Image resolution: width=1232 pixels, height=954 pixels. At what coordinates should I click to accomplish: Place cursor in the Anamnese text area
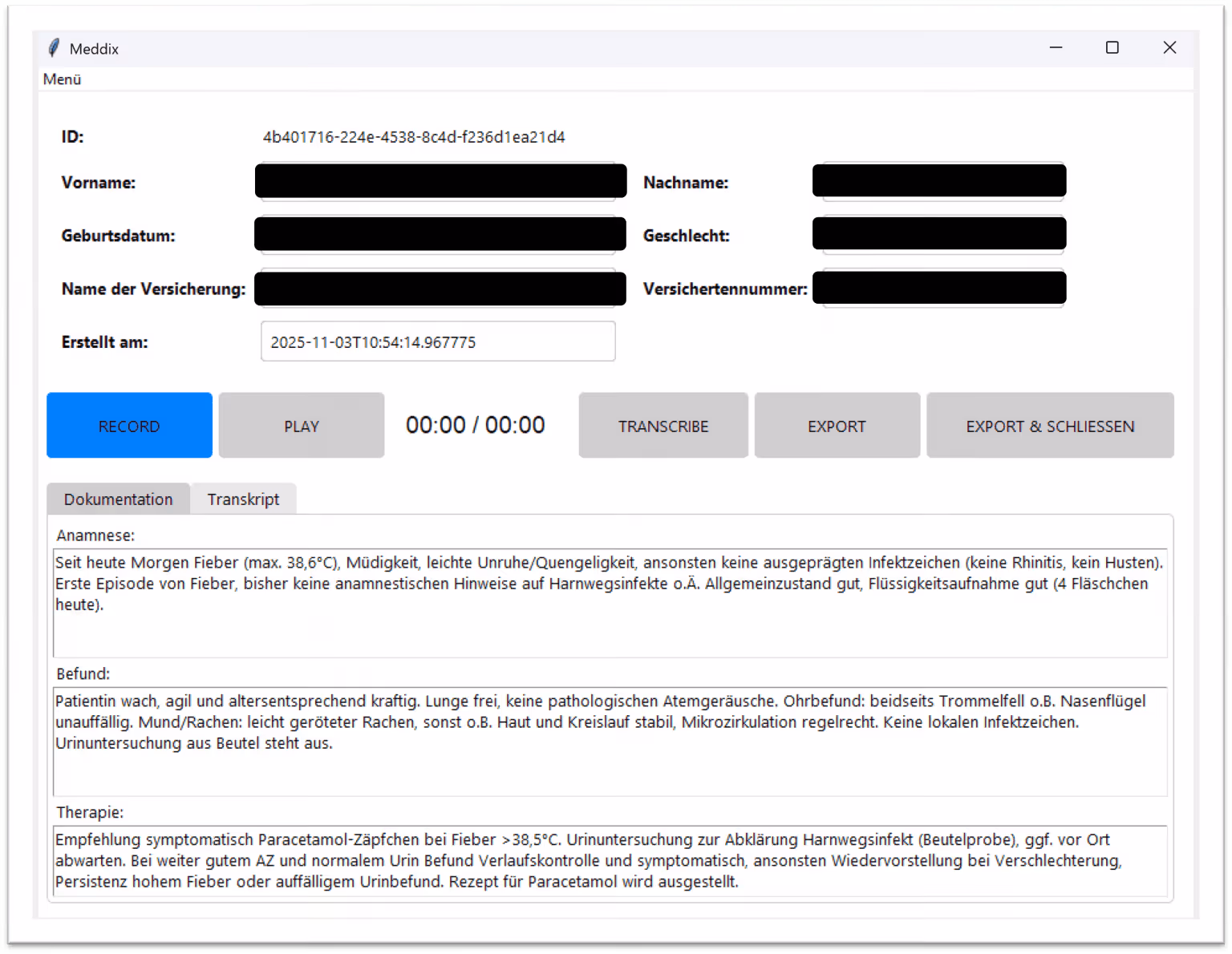(610, 601)
